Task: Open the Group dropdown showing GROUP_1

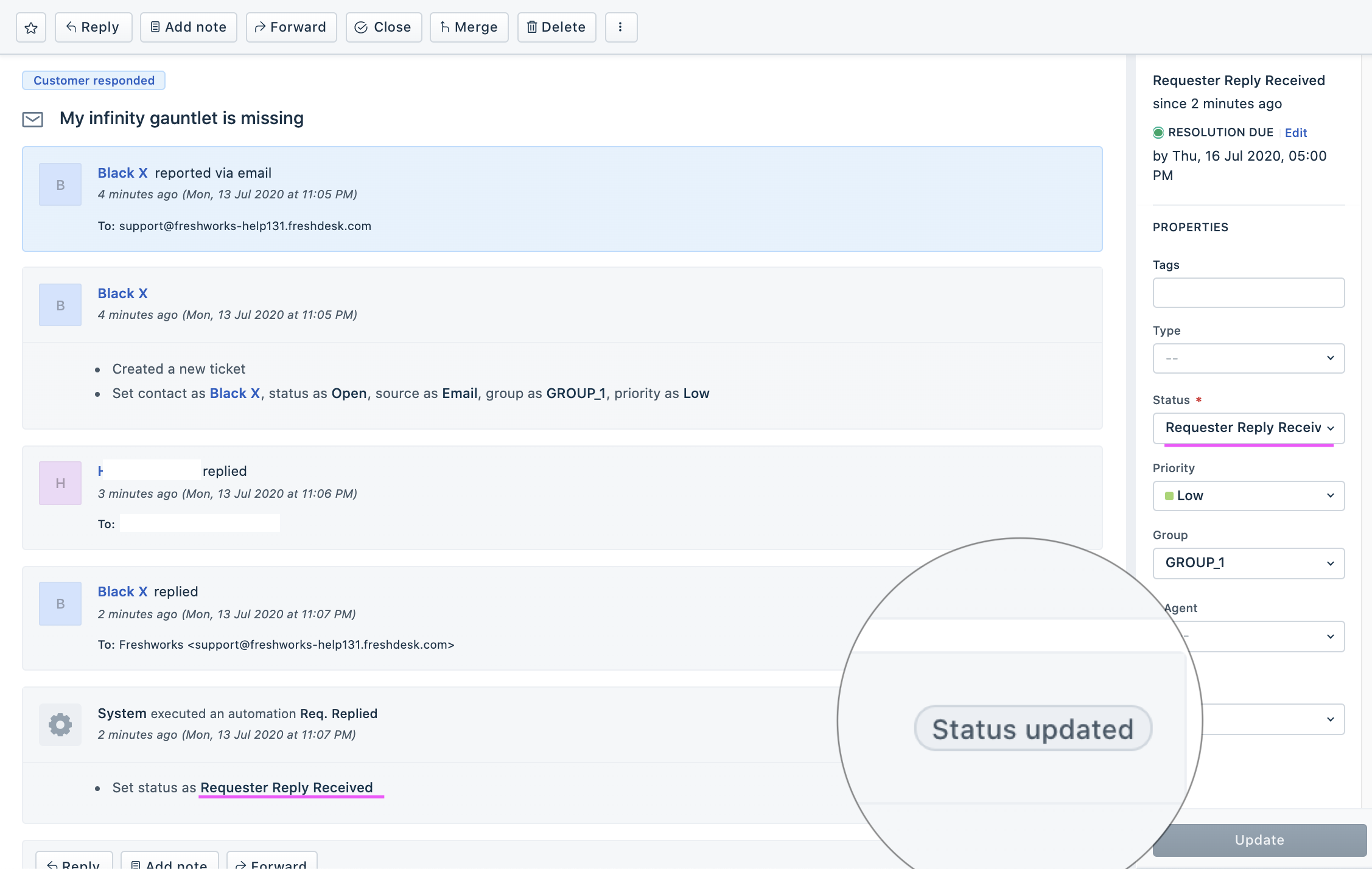Action: [x=1248, y=563]
